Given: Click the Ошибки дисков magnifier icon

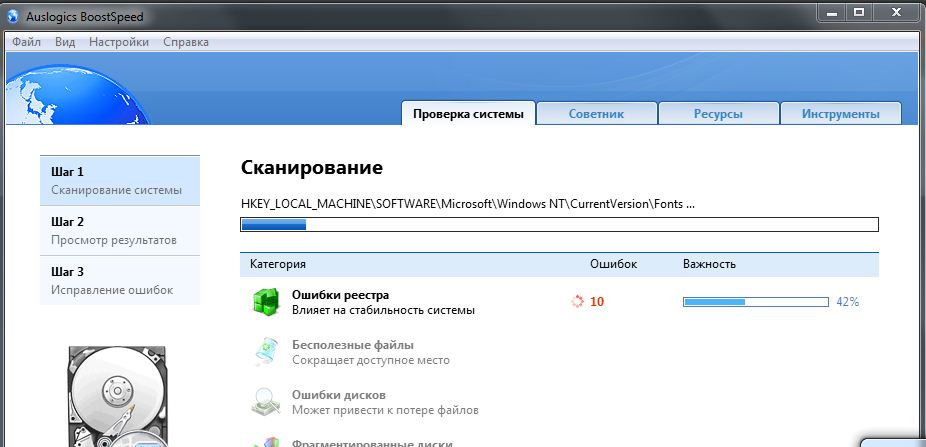Looking at the screenshot, I should click(x=266, y=402).
